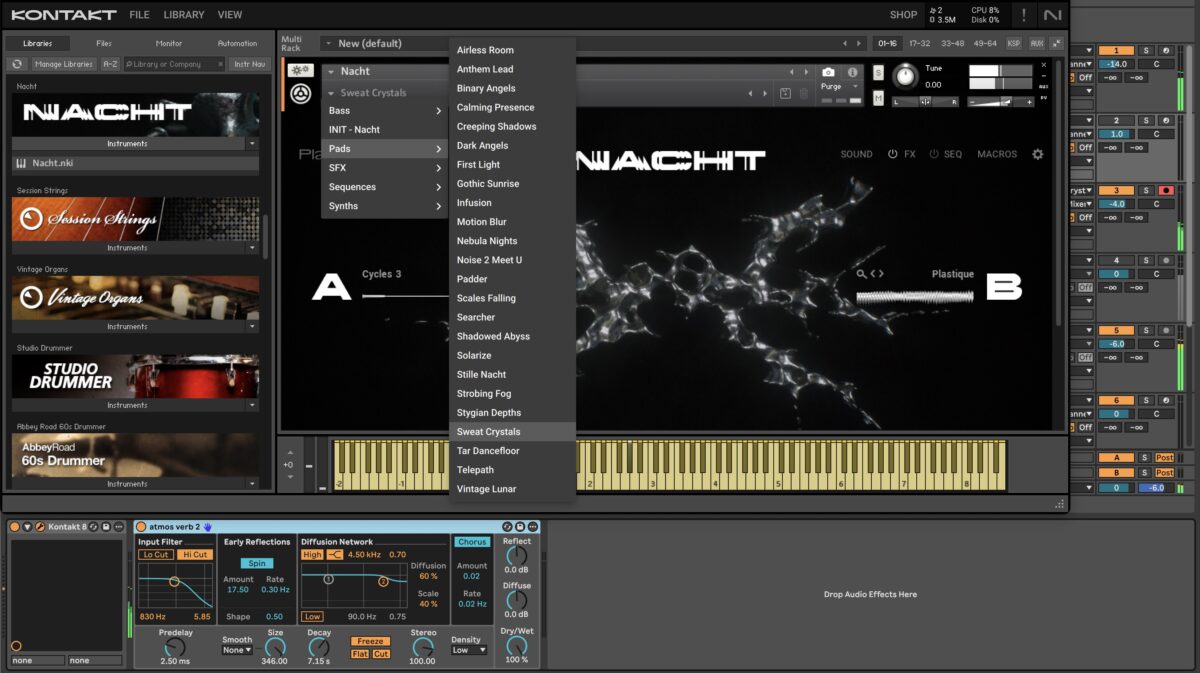Open the LIBRARY menu
The image size is (1200, 673).
point(183,15)
